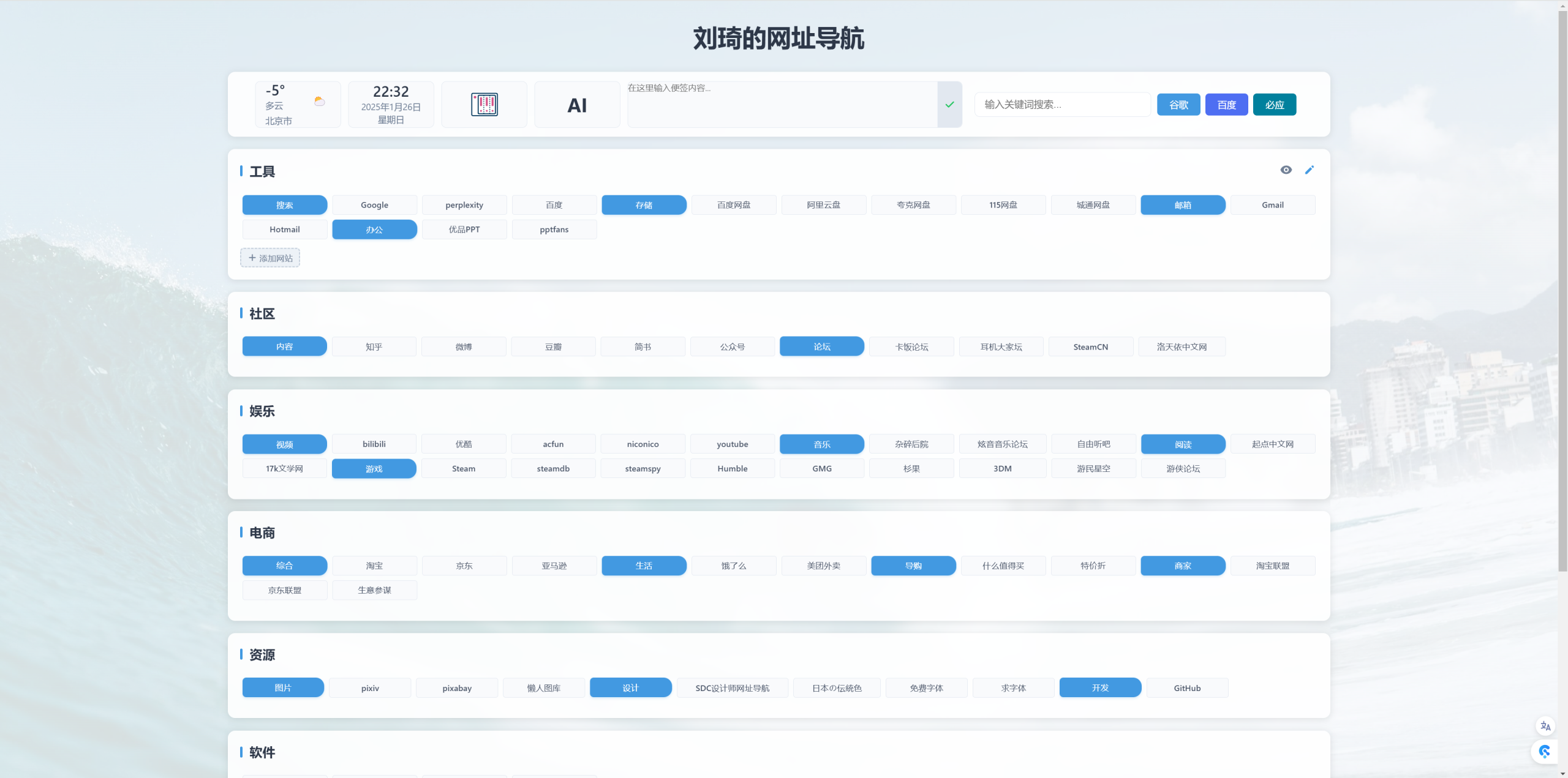Click the pencil edit icon in 工具 section

pos(1309,170)
